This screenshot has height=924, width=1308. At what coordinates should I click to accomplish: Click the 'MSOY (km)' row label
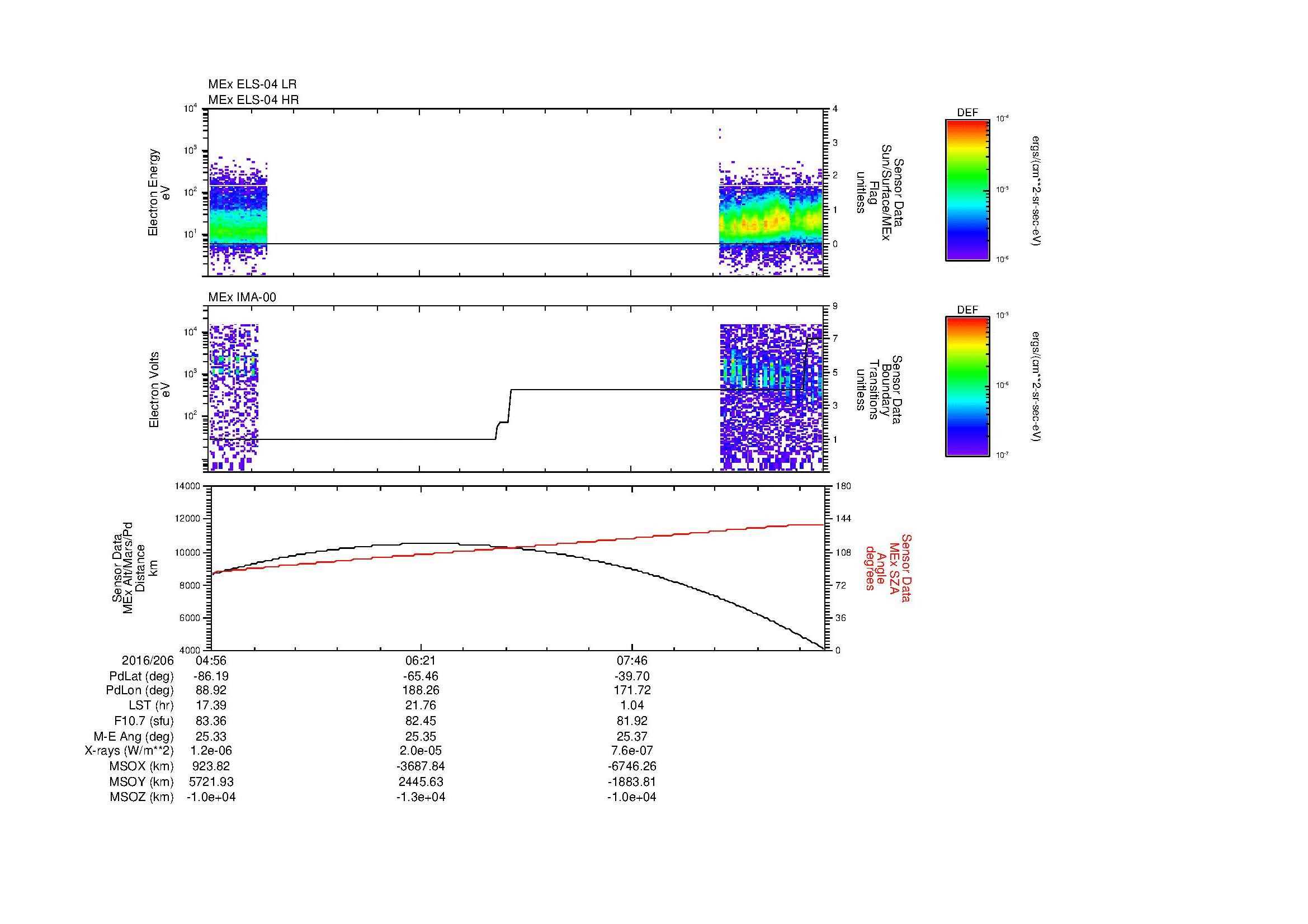pyautogui.click(x=141, y=782)
